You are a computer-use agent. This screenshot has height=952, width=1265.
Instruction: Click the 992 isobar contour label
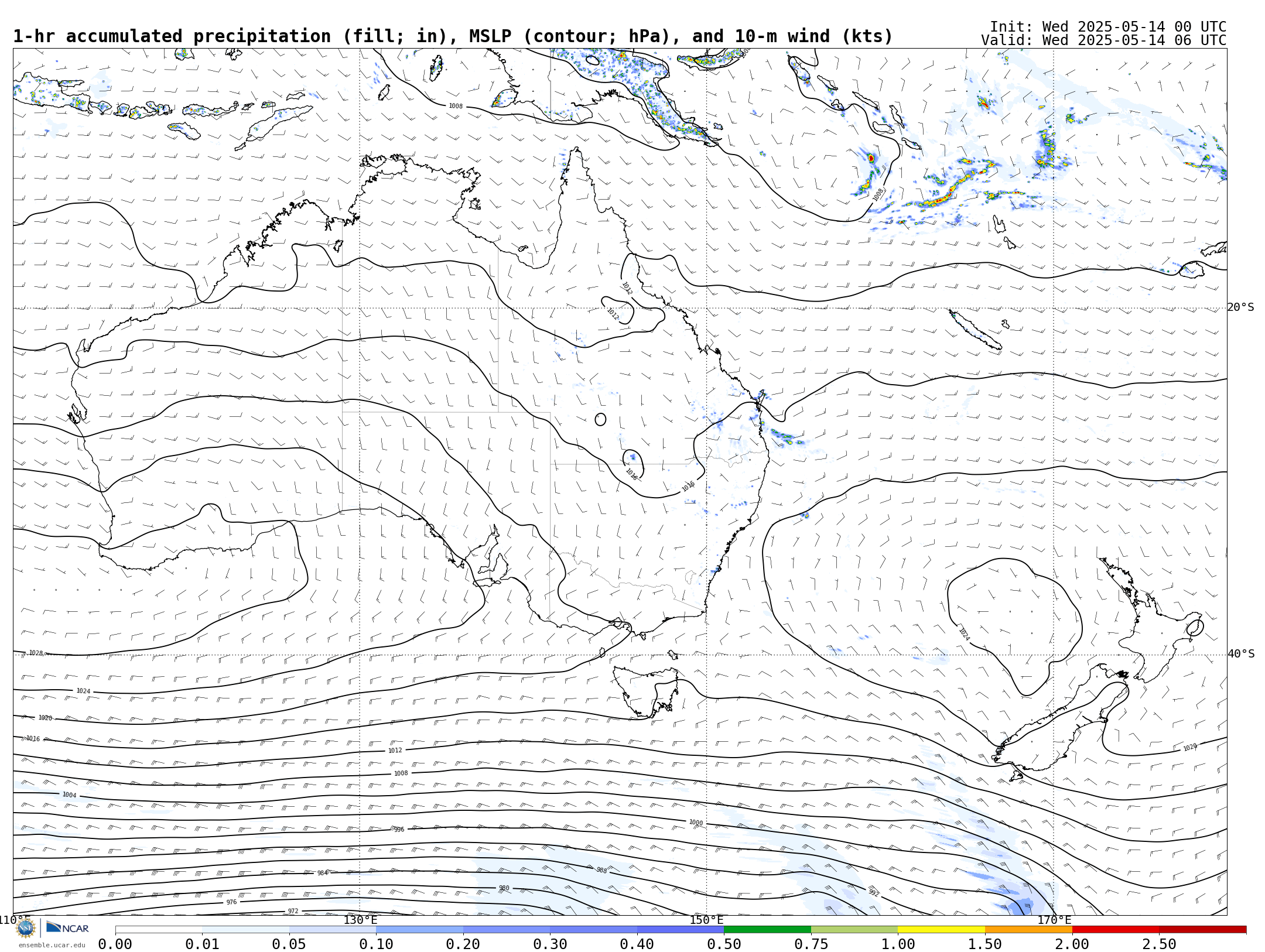873,892
